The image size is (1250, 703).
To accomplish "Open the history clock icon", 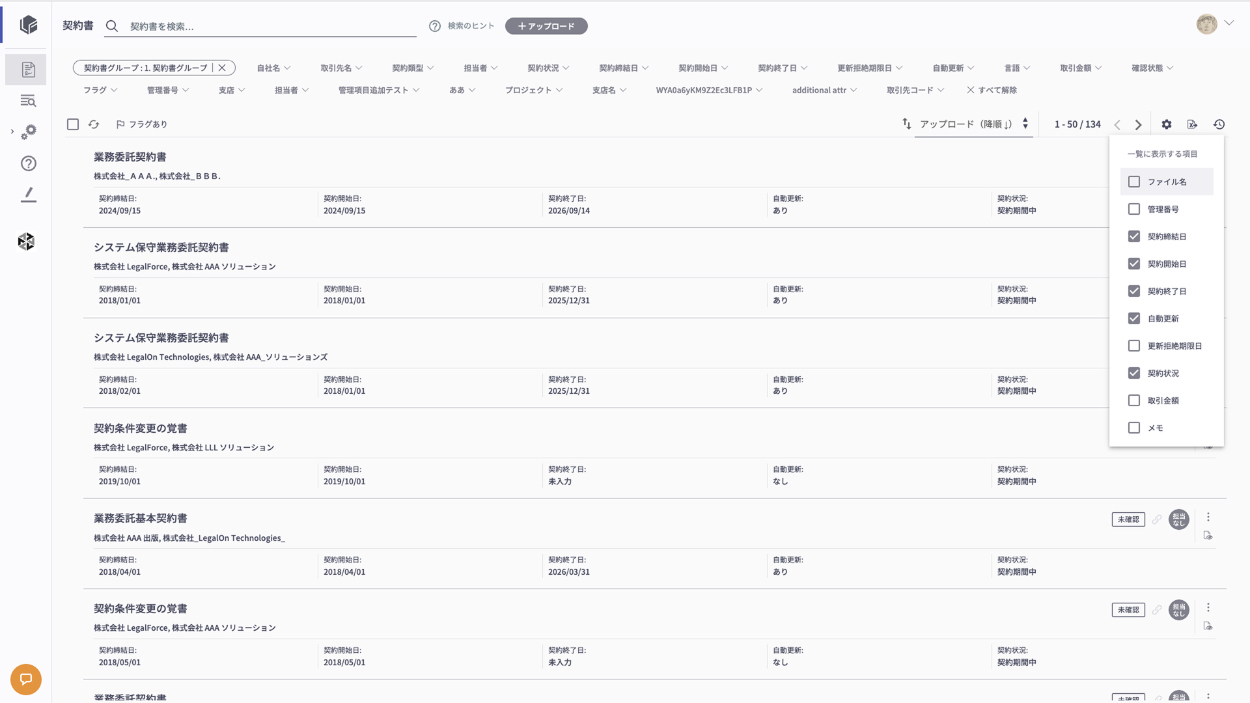I will [1219, 125].
